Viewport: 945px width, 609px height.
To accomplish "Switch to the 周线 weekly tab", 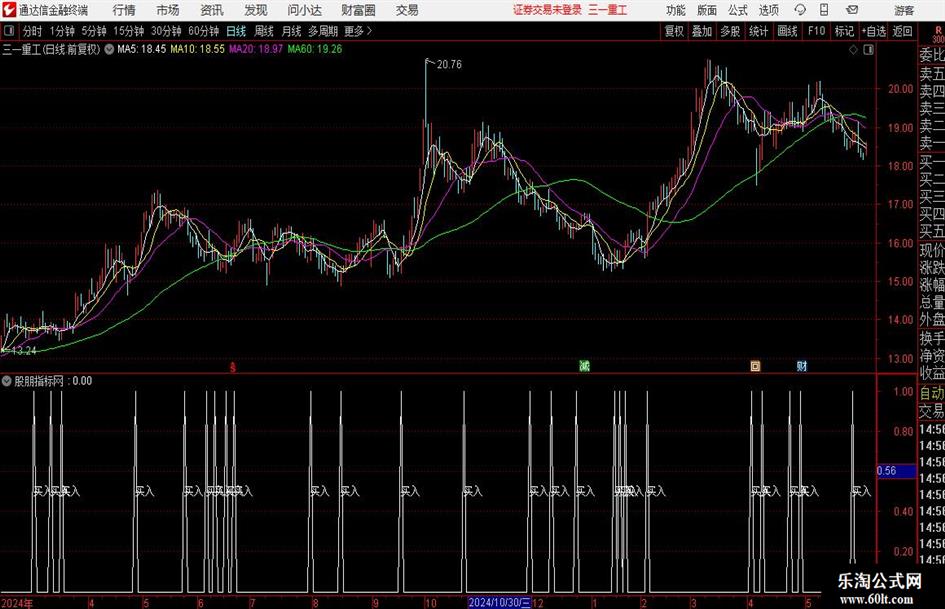I will pyautogui.click(x=264, y=31).
